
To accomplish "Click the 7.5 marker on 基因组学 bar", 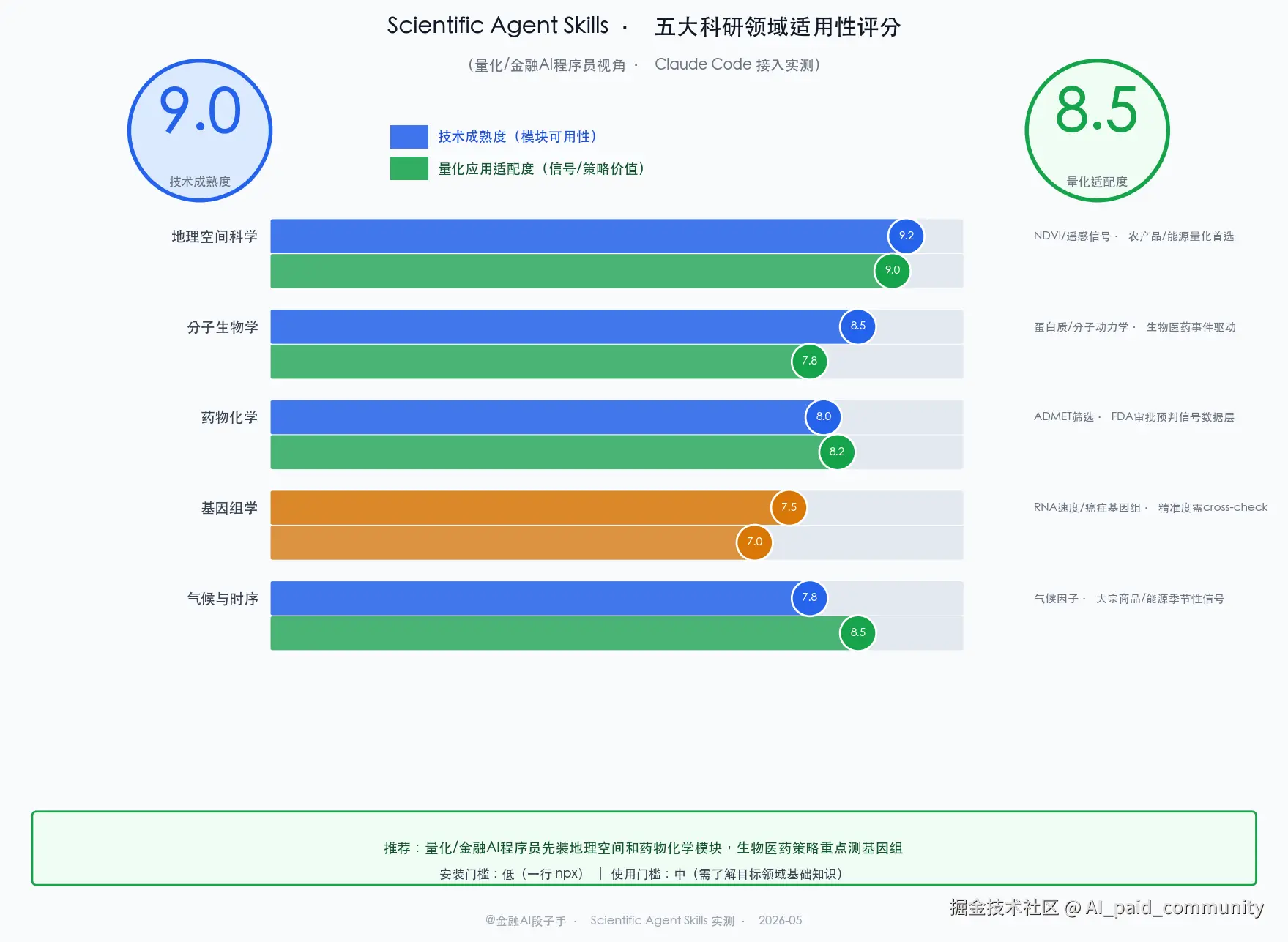I will click(x=789, y=507).
